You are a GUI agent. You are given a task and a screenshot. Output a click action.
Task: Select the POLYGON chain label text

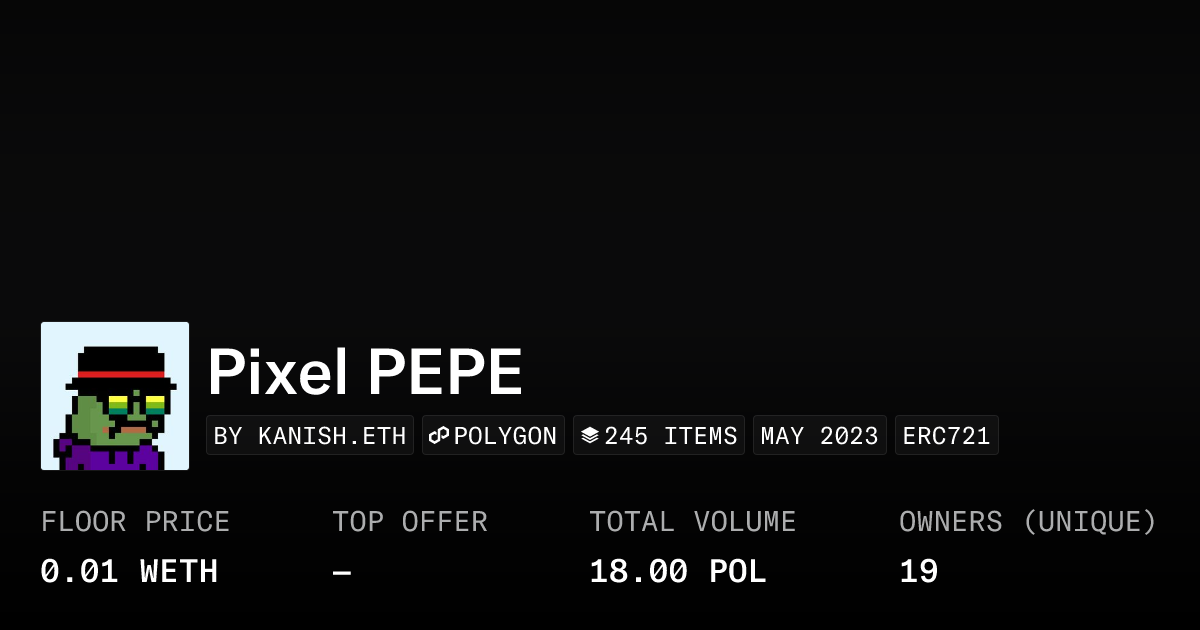click(x=505, y=436)
